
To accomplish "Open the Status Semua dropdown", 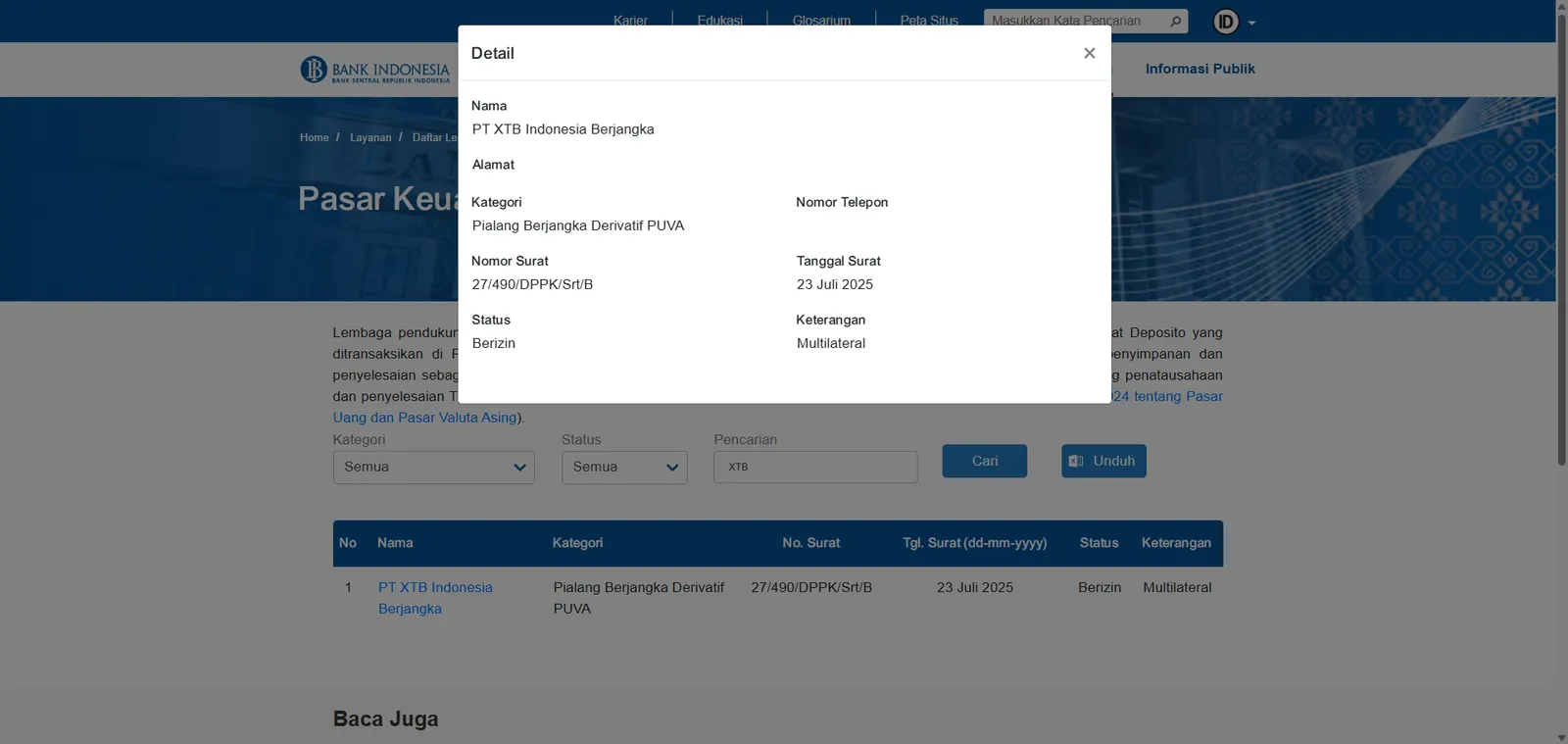I will click(624, 468).
